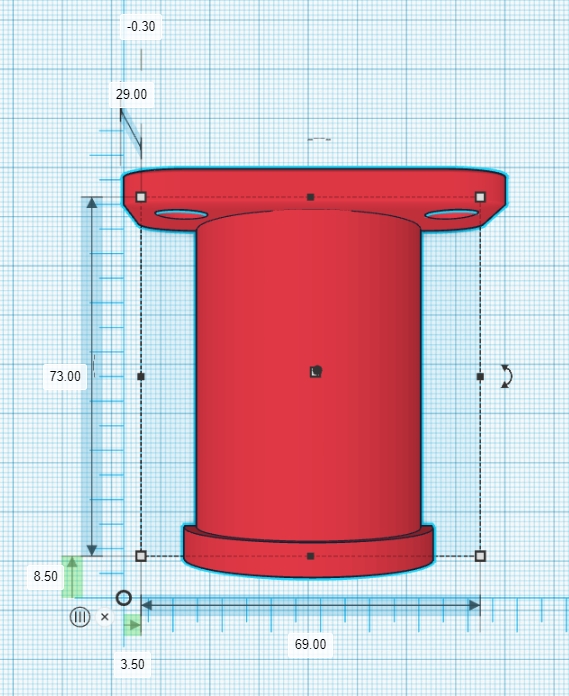Viewport: 569px width, 696px height.
Task: Select the bottom-left white corner handle
Action: 141,556
